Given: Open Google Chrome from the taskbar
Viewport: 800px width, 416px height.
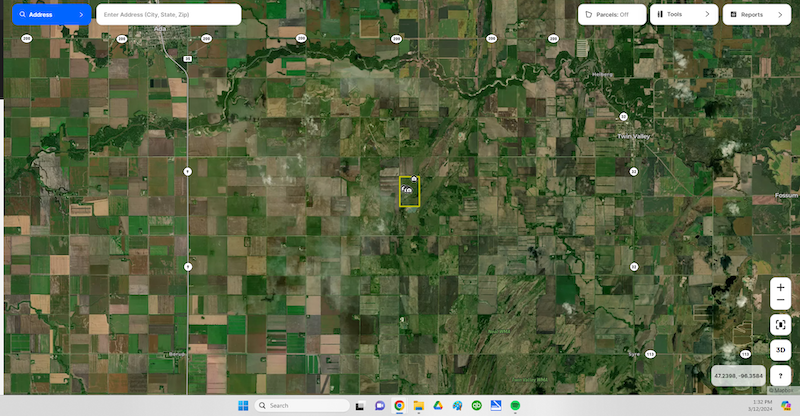Looking at the screenshot, I should point(399,405).
